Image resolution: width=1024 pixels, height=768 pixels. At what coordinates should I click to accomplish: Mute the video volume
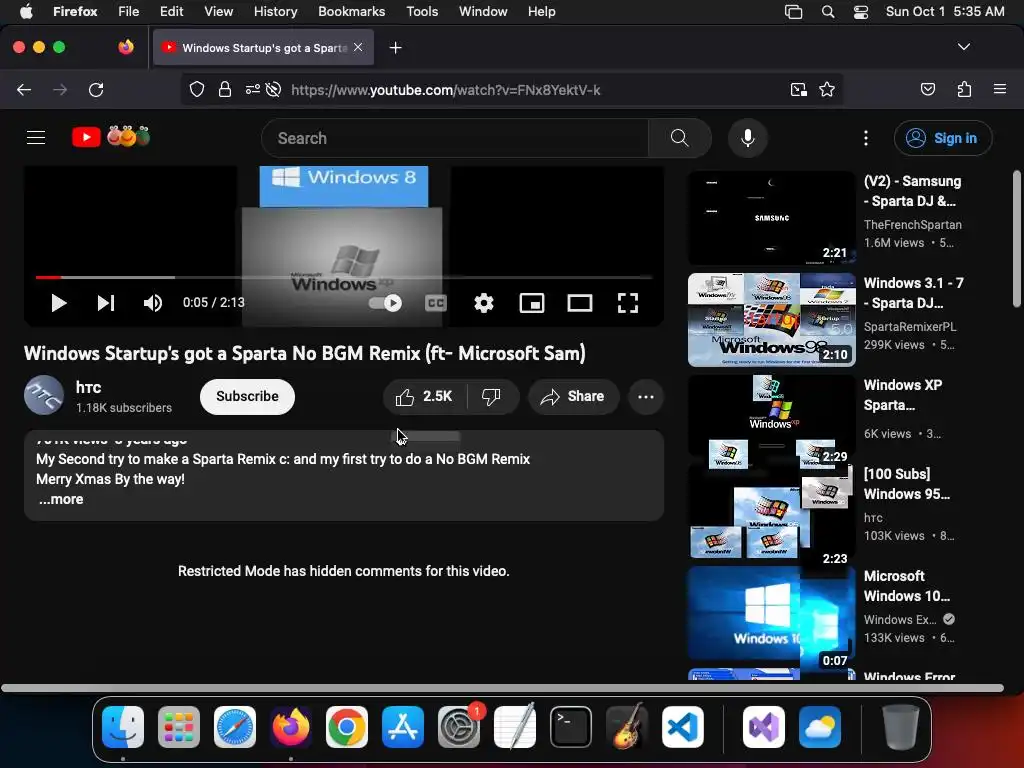(x=153, y=303)
